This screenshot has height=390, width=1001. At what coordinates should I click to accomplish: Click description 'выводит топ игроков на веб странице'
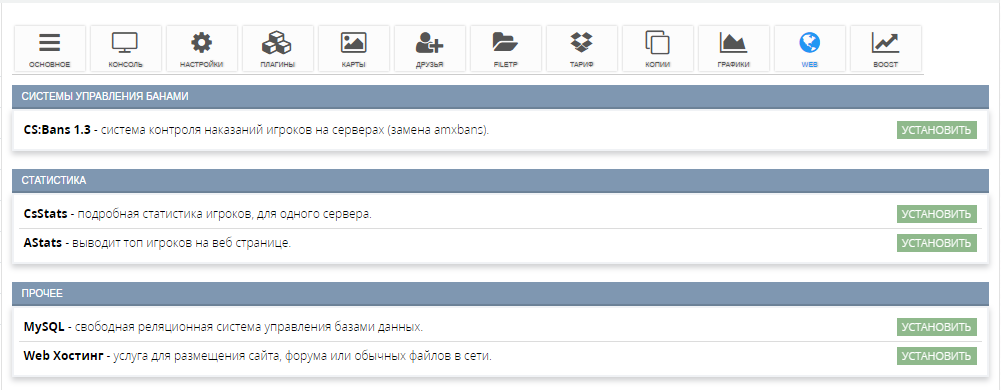coord(181,243)
